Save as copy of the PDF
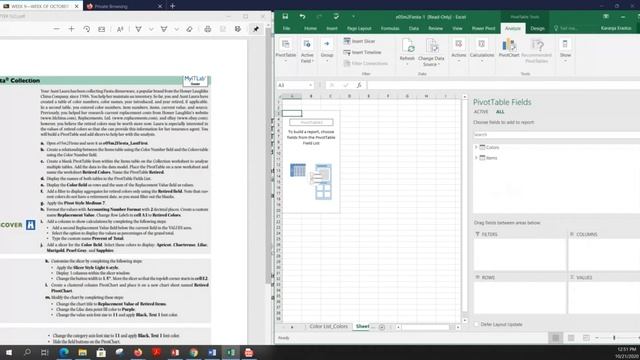 (238, 29)
